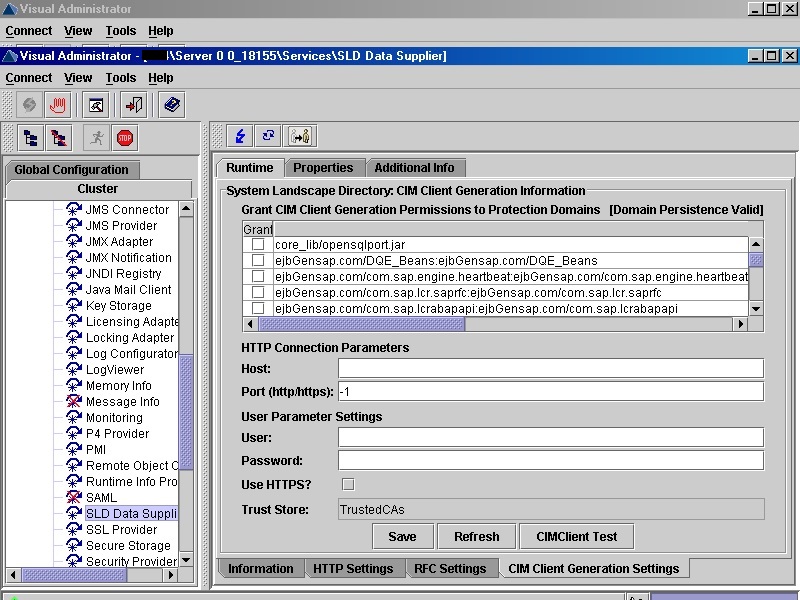Click the running man start service icon

point(96,138)
